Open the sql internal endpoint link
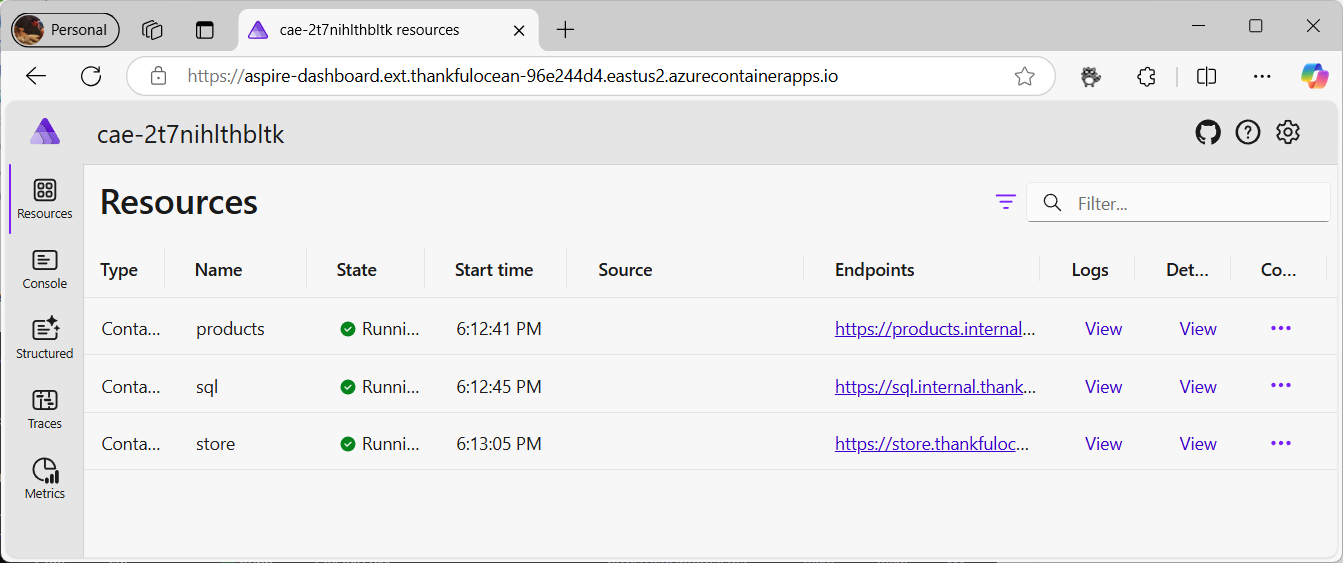Screen dimensions: 1343x563 pos(935,387)
